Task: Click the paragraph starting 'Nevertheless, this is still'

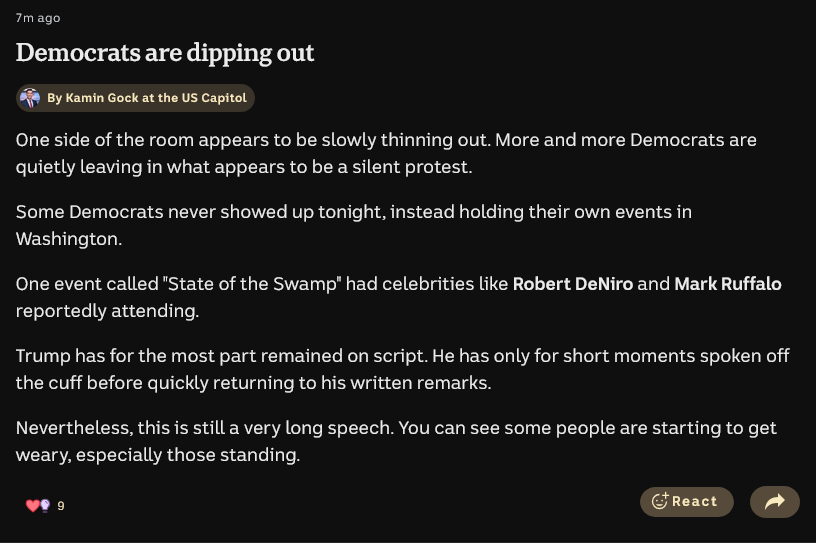Action: [x=396, y=441]
